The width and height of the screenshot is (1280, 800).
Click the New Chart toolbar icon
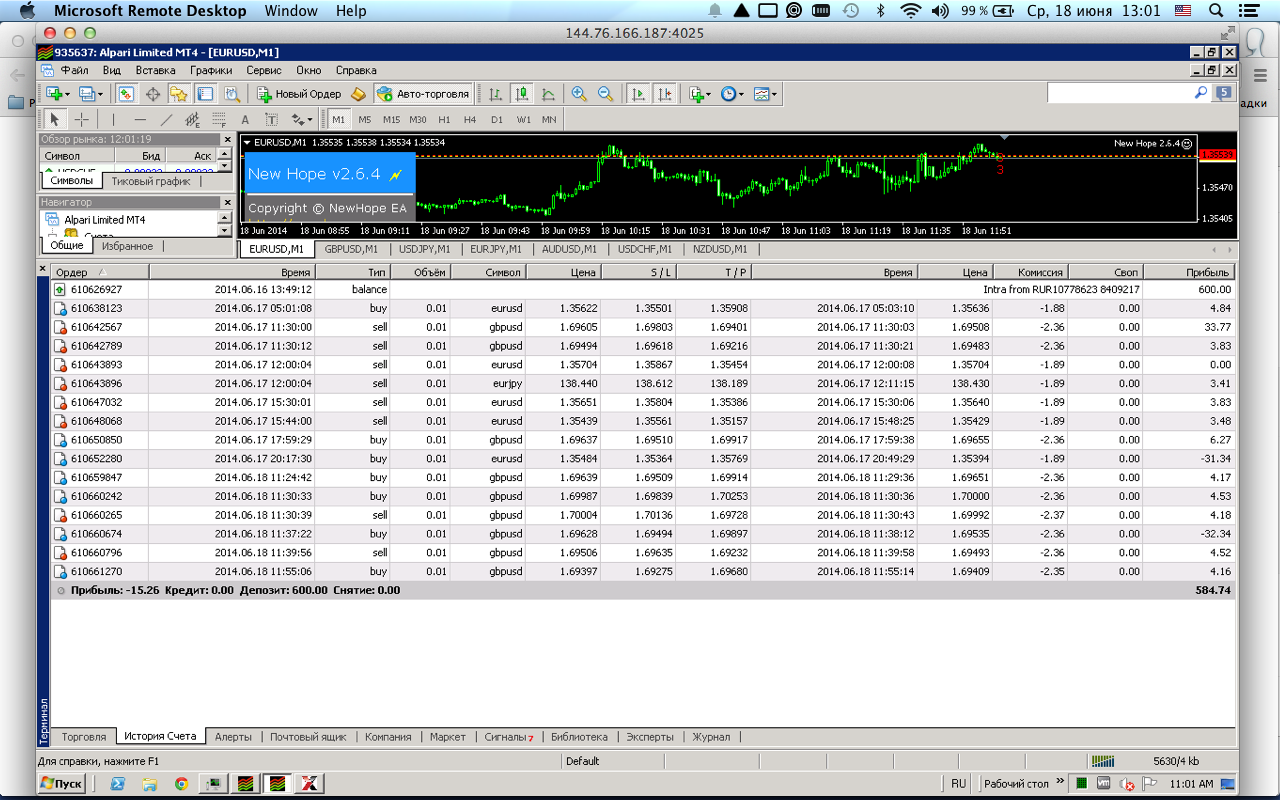point(54,94)
